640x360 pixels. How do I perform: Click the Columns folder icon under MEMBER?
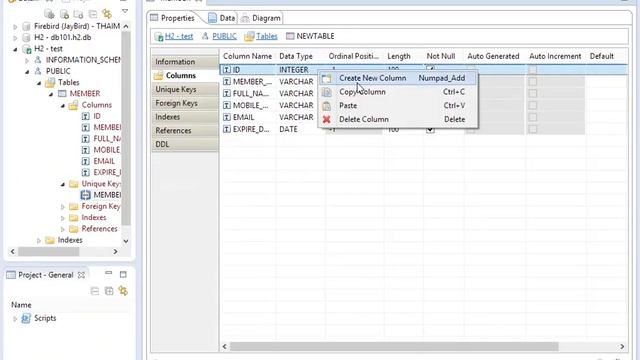click(73, 105)
